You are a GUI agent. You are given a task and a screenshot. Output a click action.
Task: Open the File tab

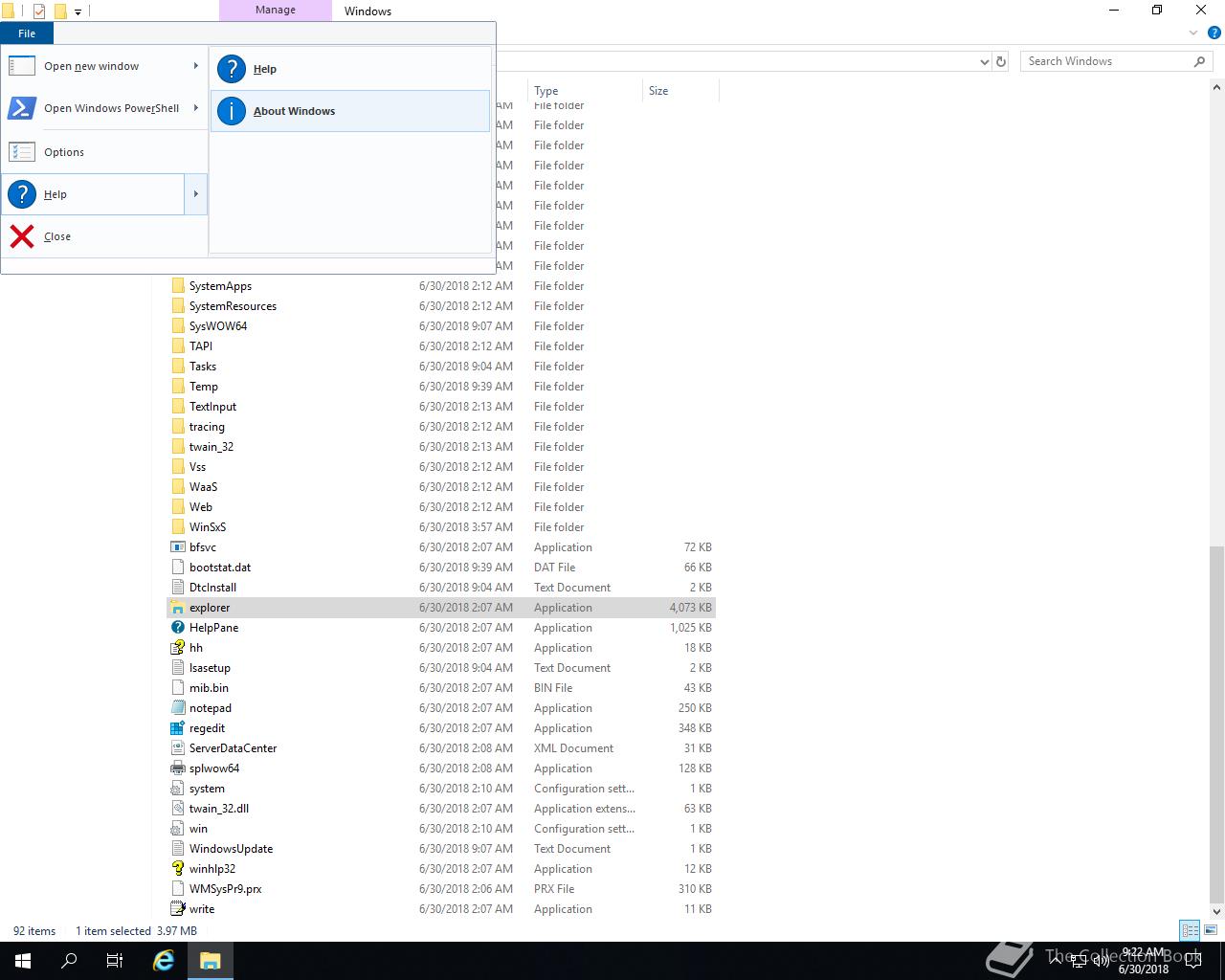coord(27,33)
